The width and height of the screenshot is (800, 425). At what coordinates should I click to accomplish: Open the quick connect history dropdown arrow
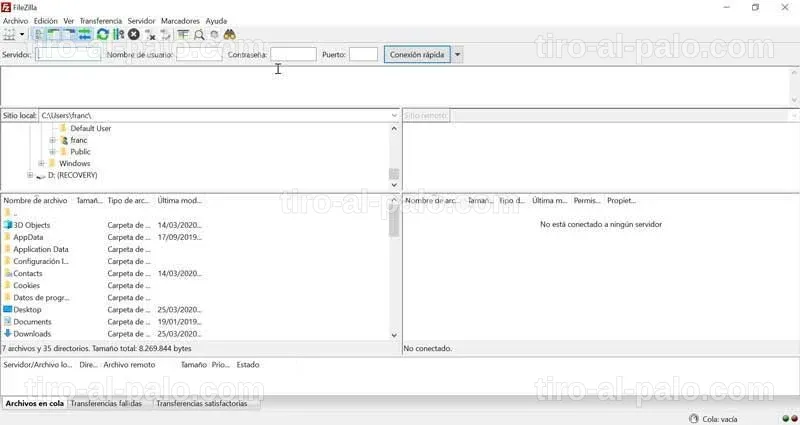tap(457, 55)
